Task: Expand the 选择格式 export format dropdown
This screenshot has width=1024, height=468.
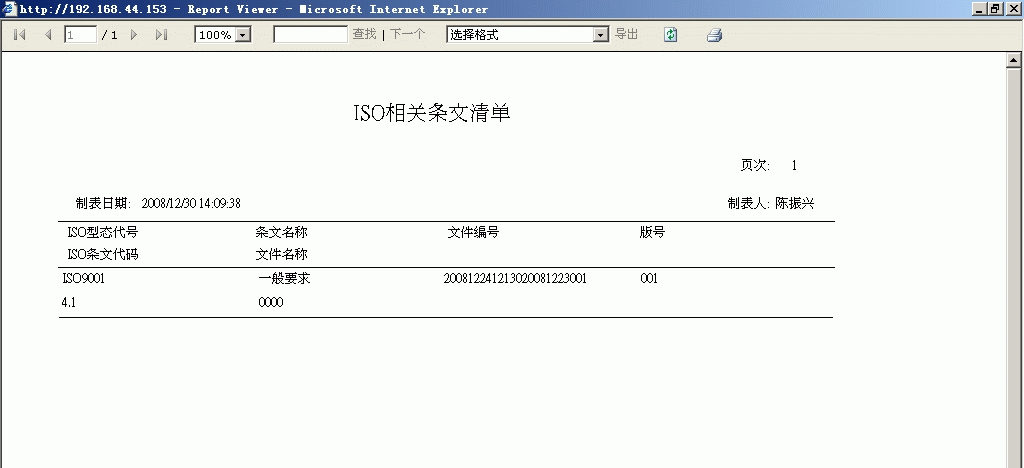Action: click(601, 35)
